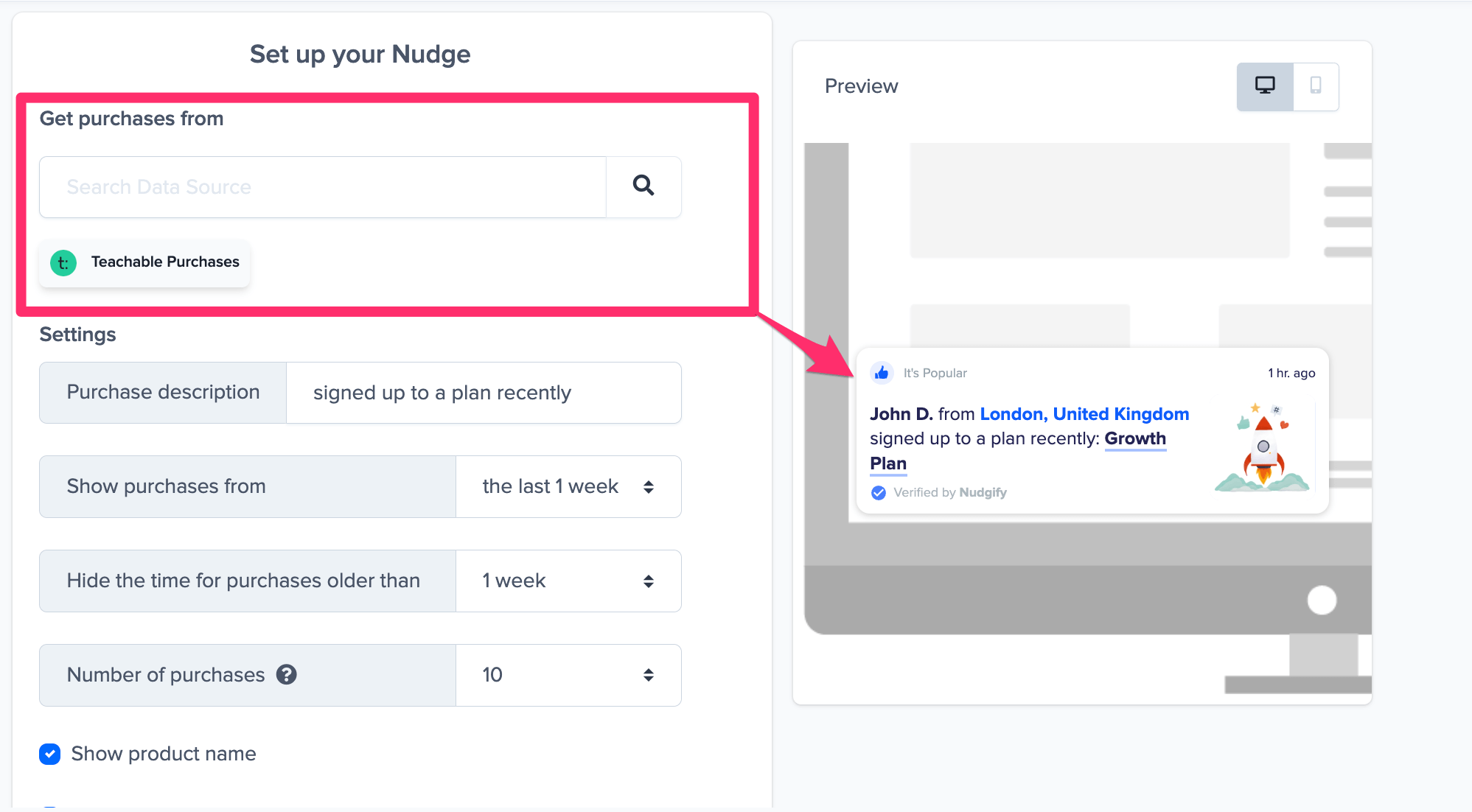The image size is (1472, 812).
Task: Click the rocket illustration in notification
Action: point(1263,448)
